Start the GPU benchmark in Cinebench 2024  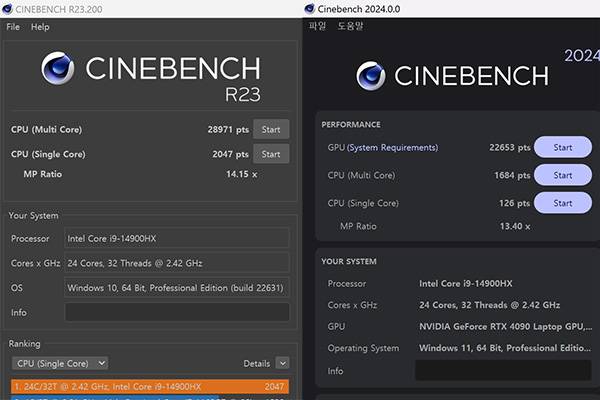tap(562, 147)
